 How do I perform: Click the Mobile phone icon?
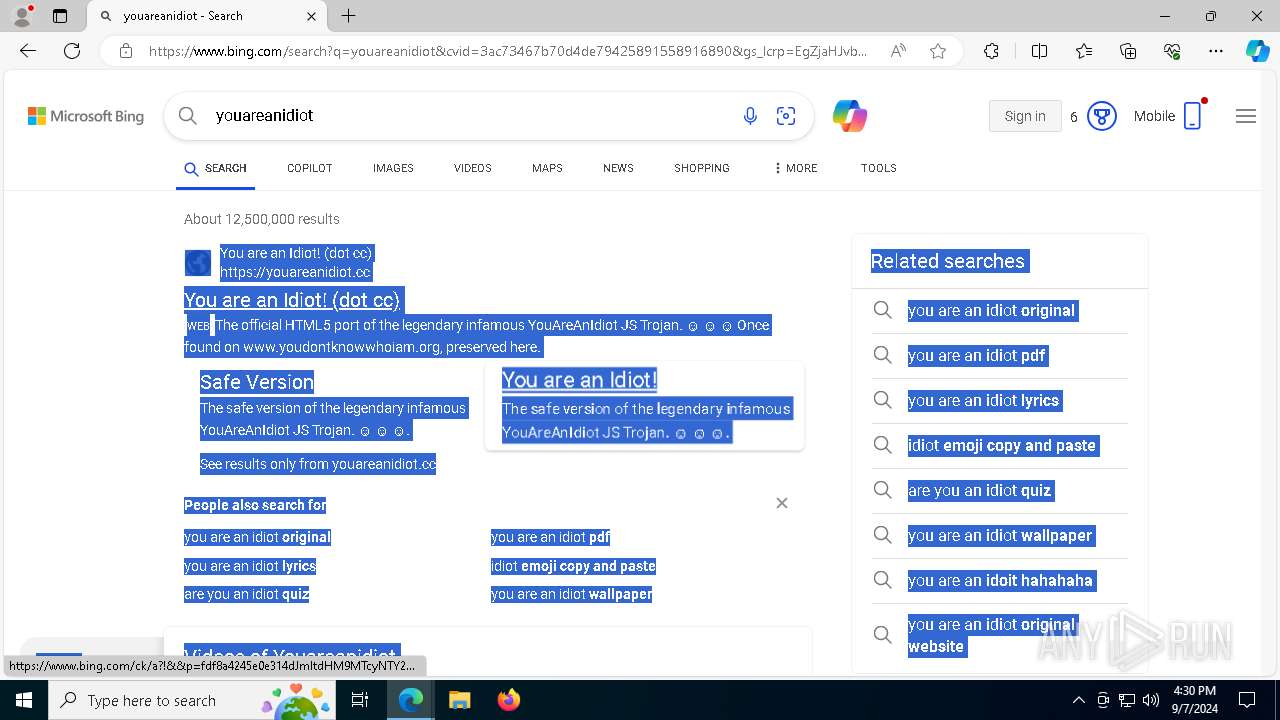(1192, 116)
